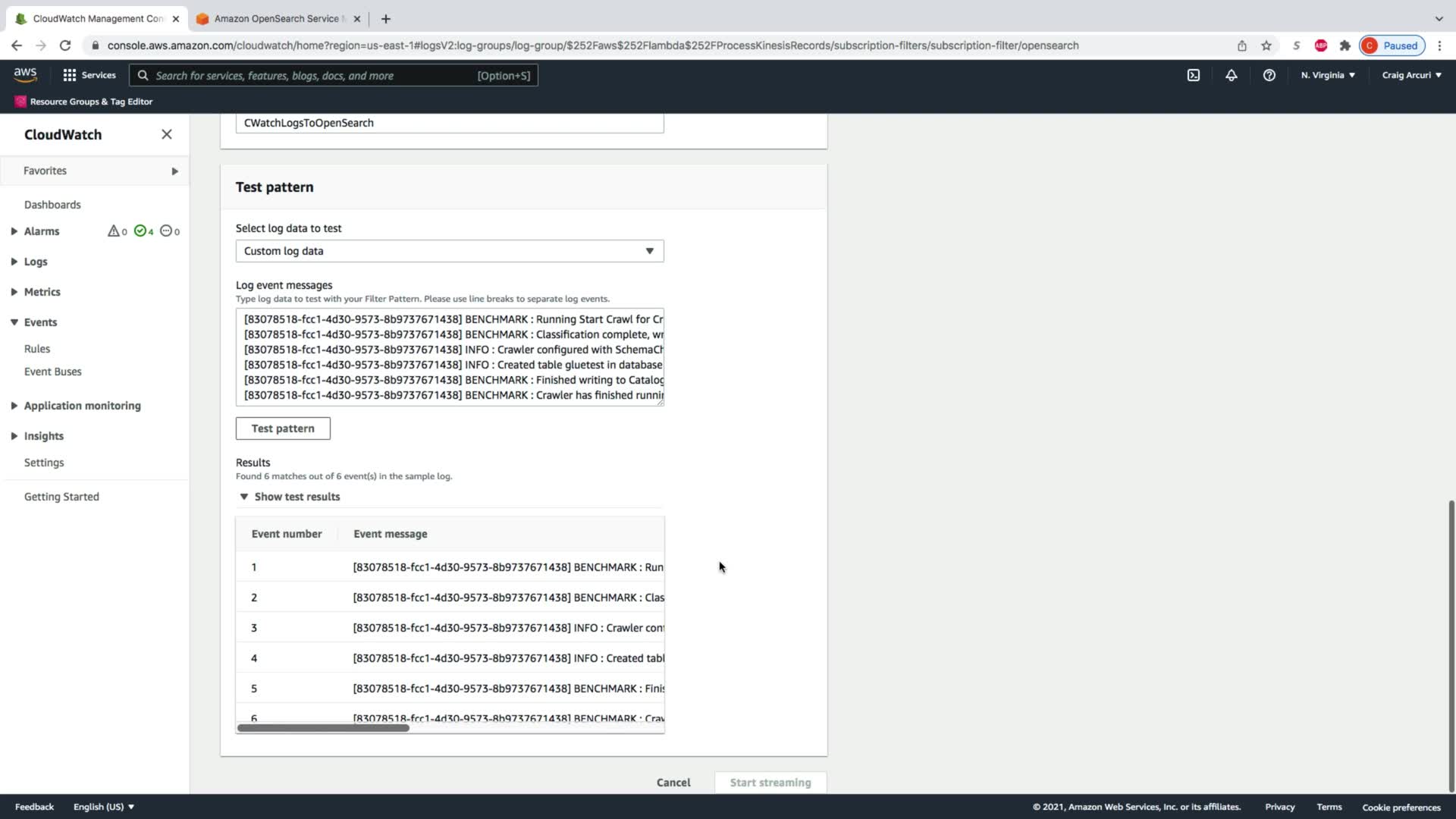The height and width of the screenshot is (819, 1456).
Task: Open Select log data dropdown
Action: pyautogui.click(x=449, y=251)
